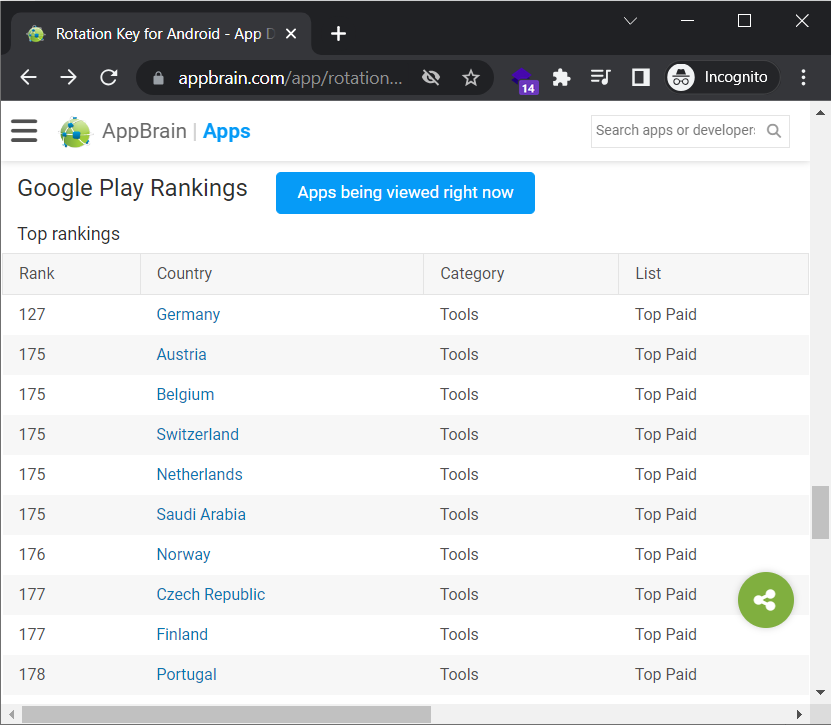Click the Top rankings subheading
Image resolution: width=831 pixels, height=725 pixels.
[69, 234]
